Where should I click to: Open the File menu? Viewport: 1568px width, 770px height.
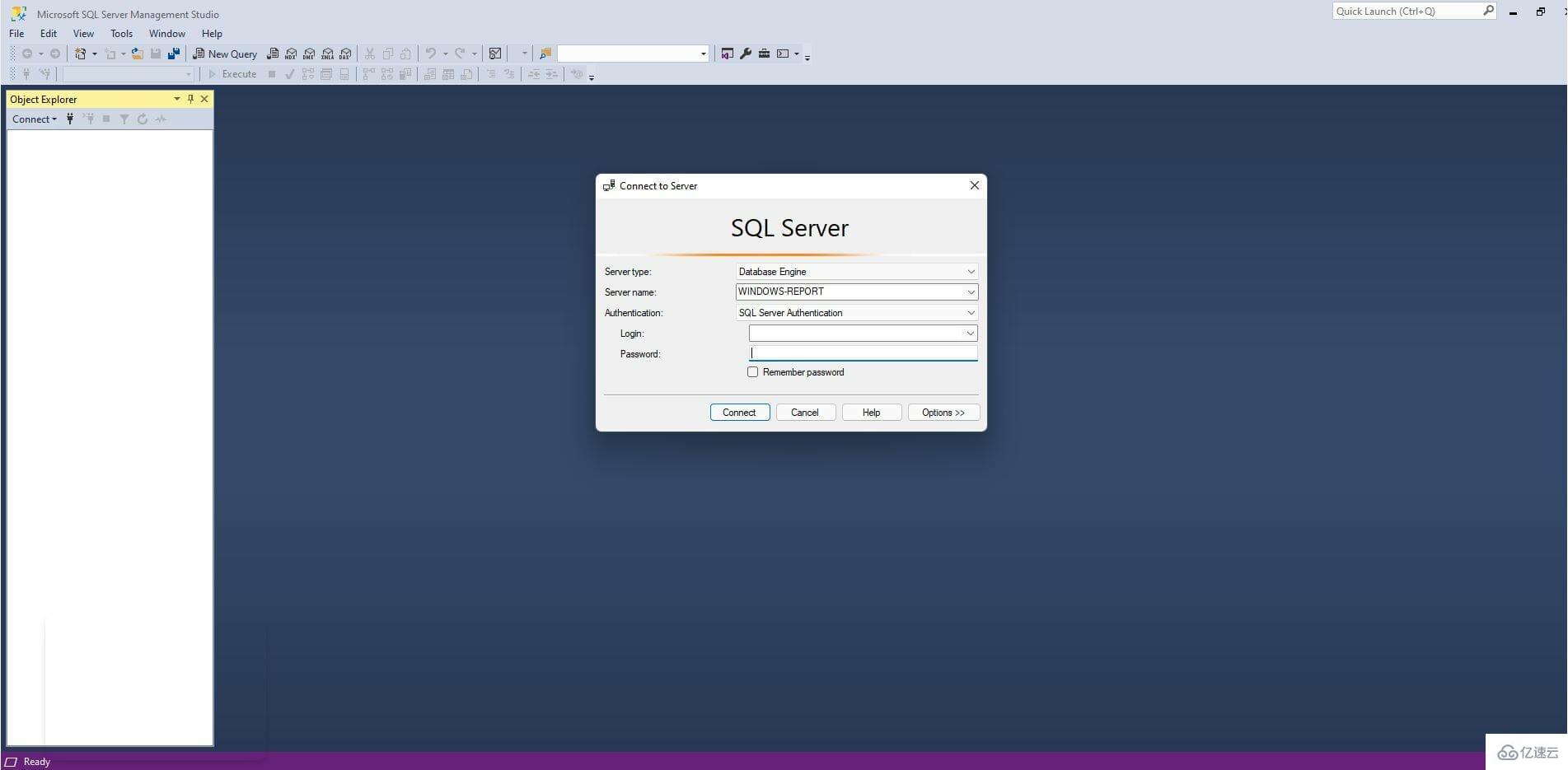click(16, 34)
